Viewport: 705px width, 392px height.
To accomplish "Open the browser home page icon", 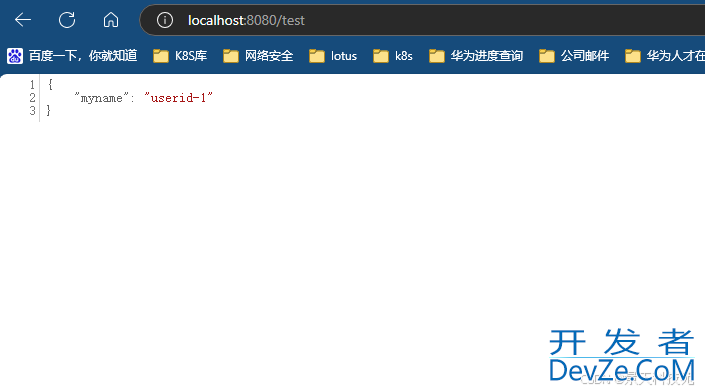I will tap(111, 20).
